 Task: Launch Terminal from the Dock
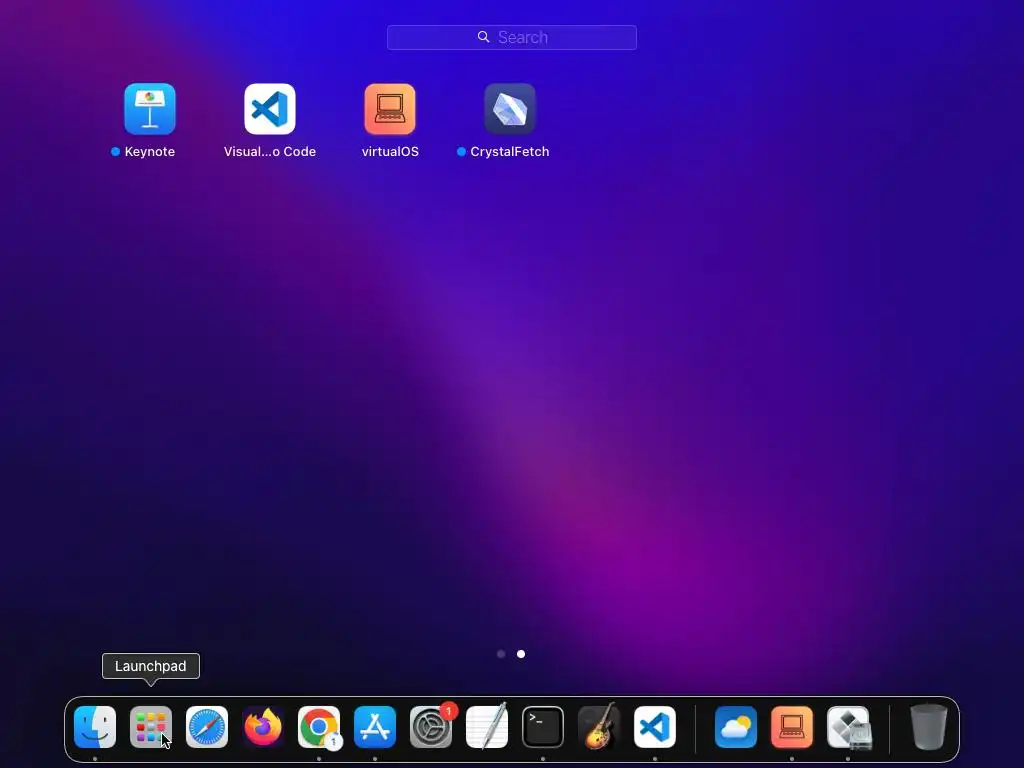(x=543, y=727)
